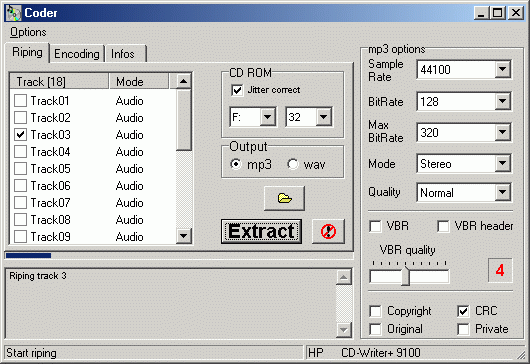Disable the Jitter correct checkbox
This screenshot has width=530, height=364.
click(x=237, y=90)
